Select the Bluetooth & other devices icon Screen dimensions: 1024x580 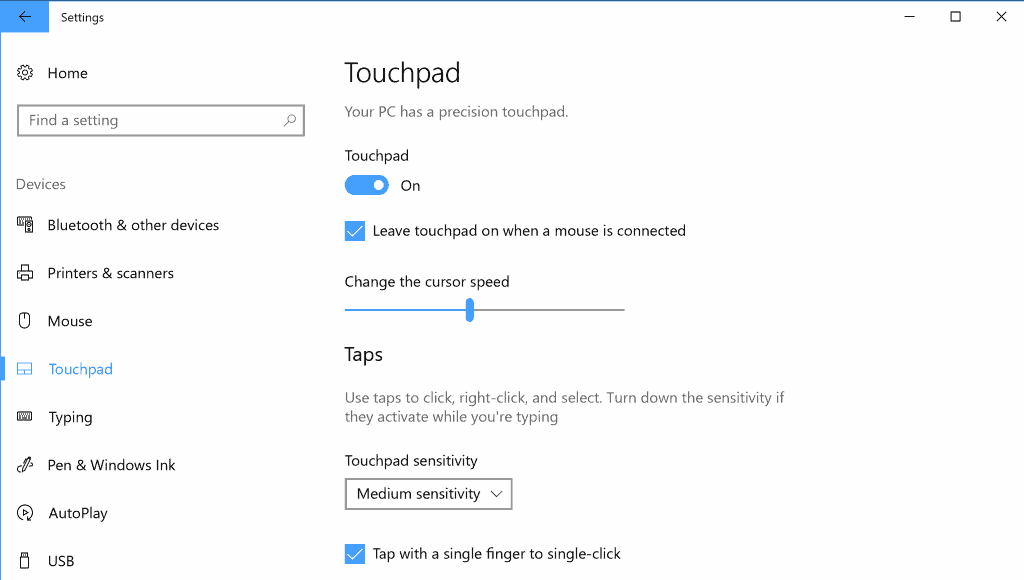[x=25, y=225]
